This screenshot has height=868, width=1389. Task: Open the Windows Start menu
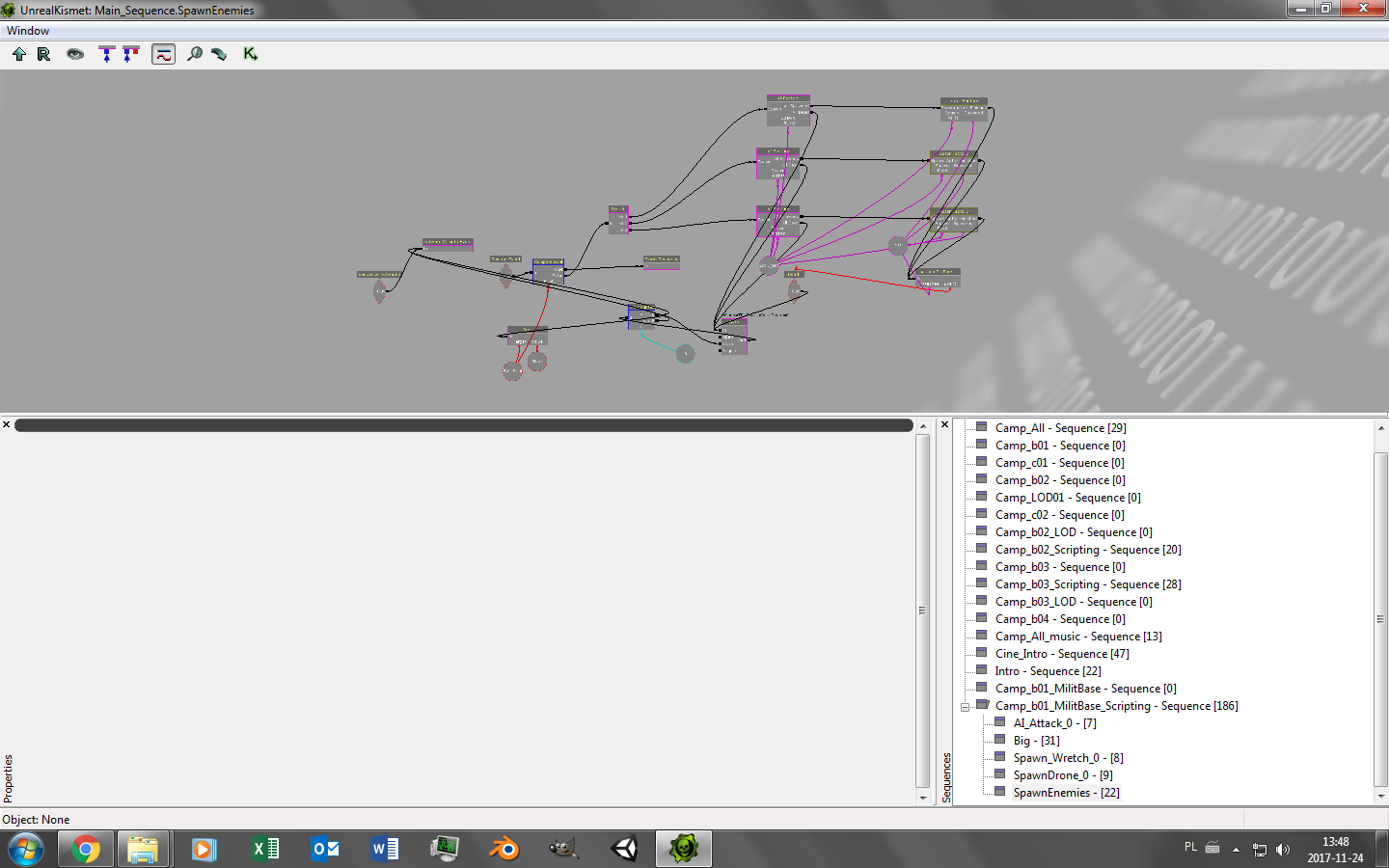tap(26, 850)
